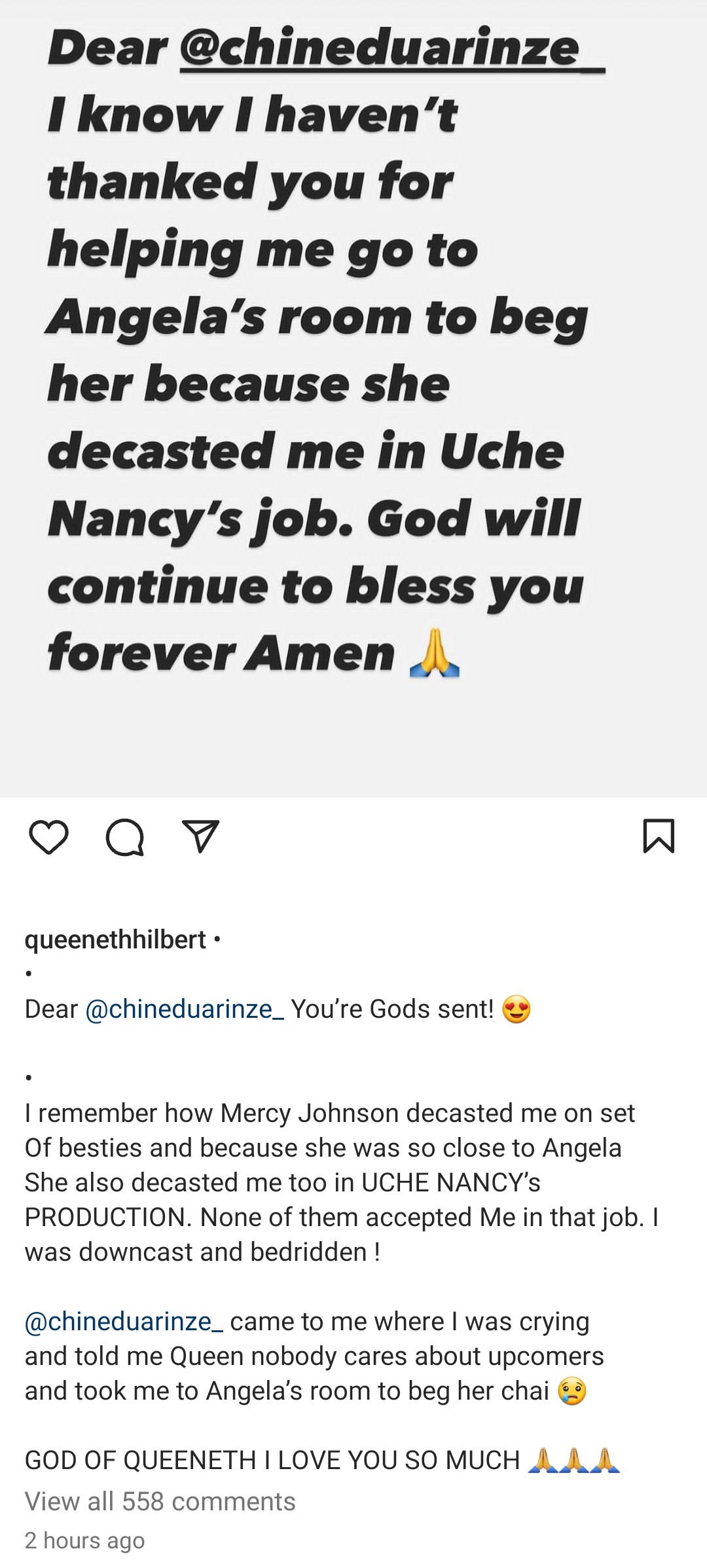
Task: Open comments via the speech bubble icon
Action: (124, 837)
